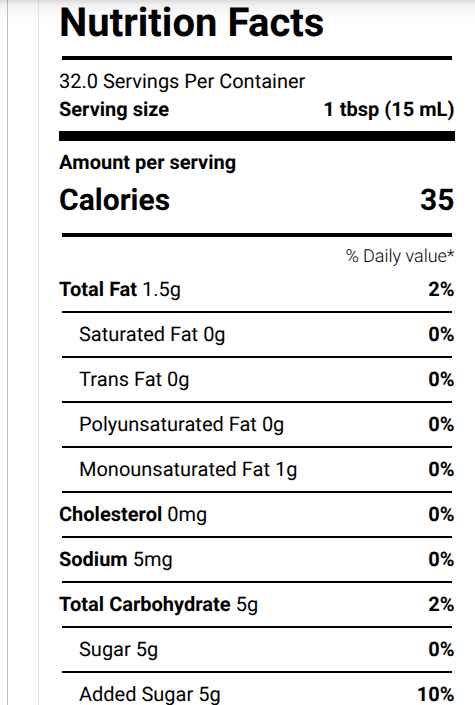Click the Trans Fat 0g row
This screenshot has height=705, width=475.
point(257,379)
